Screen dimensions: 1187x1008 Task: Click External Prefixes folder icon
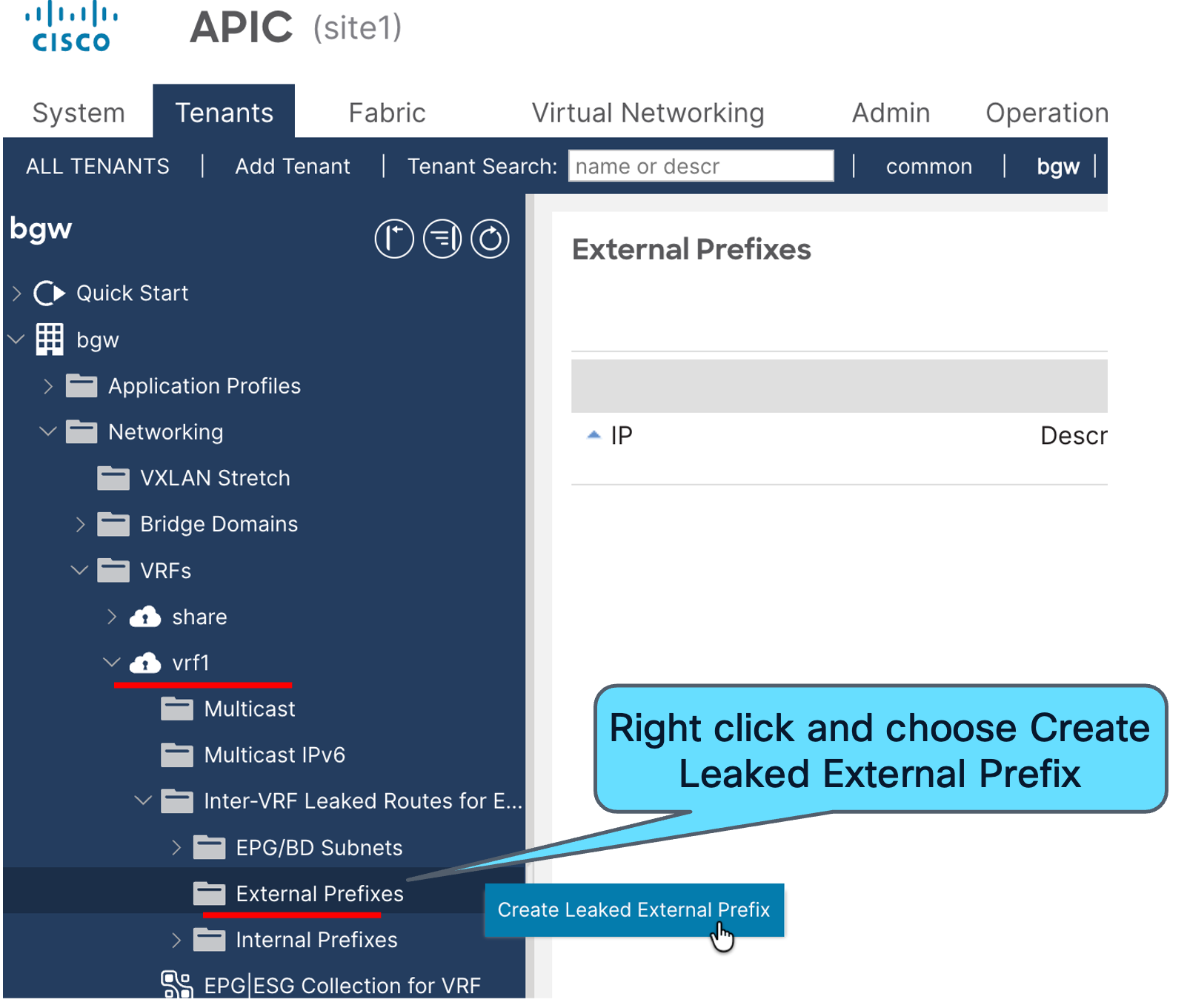pos(209,893)
